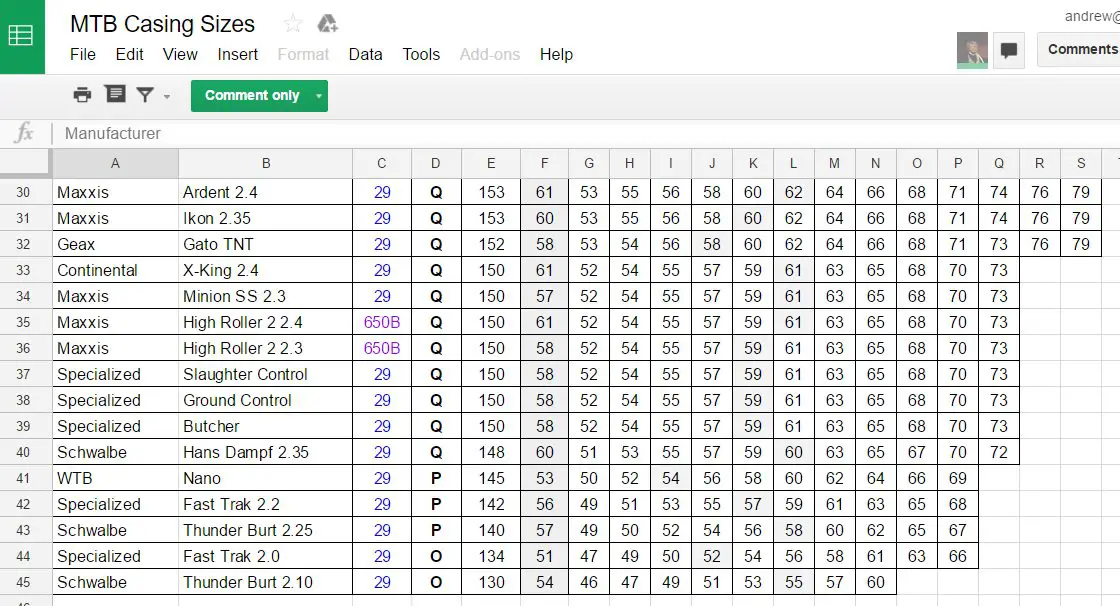Image resolution: width=1120 pixels, height=606 pixels.
Task: Print the spreadsheet using the printer icon
Action: click(x=82, y=94)
